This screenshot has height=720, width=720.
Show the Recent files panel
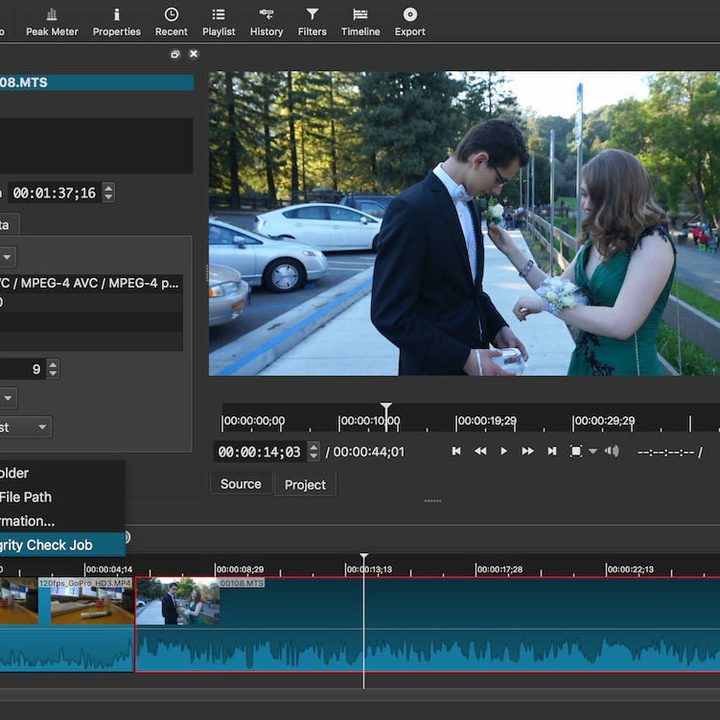tap(171, 21)
